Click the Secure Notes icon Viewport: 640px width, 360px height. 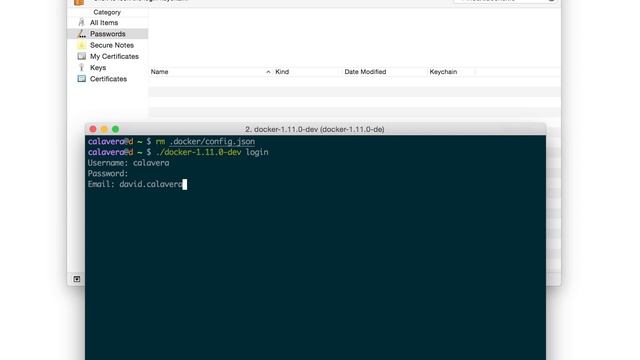81,45
